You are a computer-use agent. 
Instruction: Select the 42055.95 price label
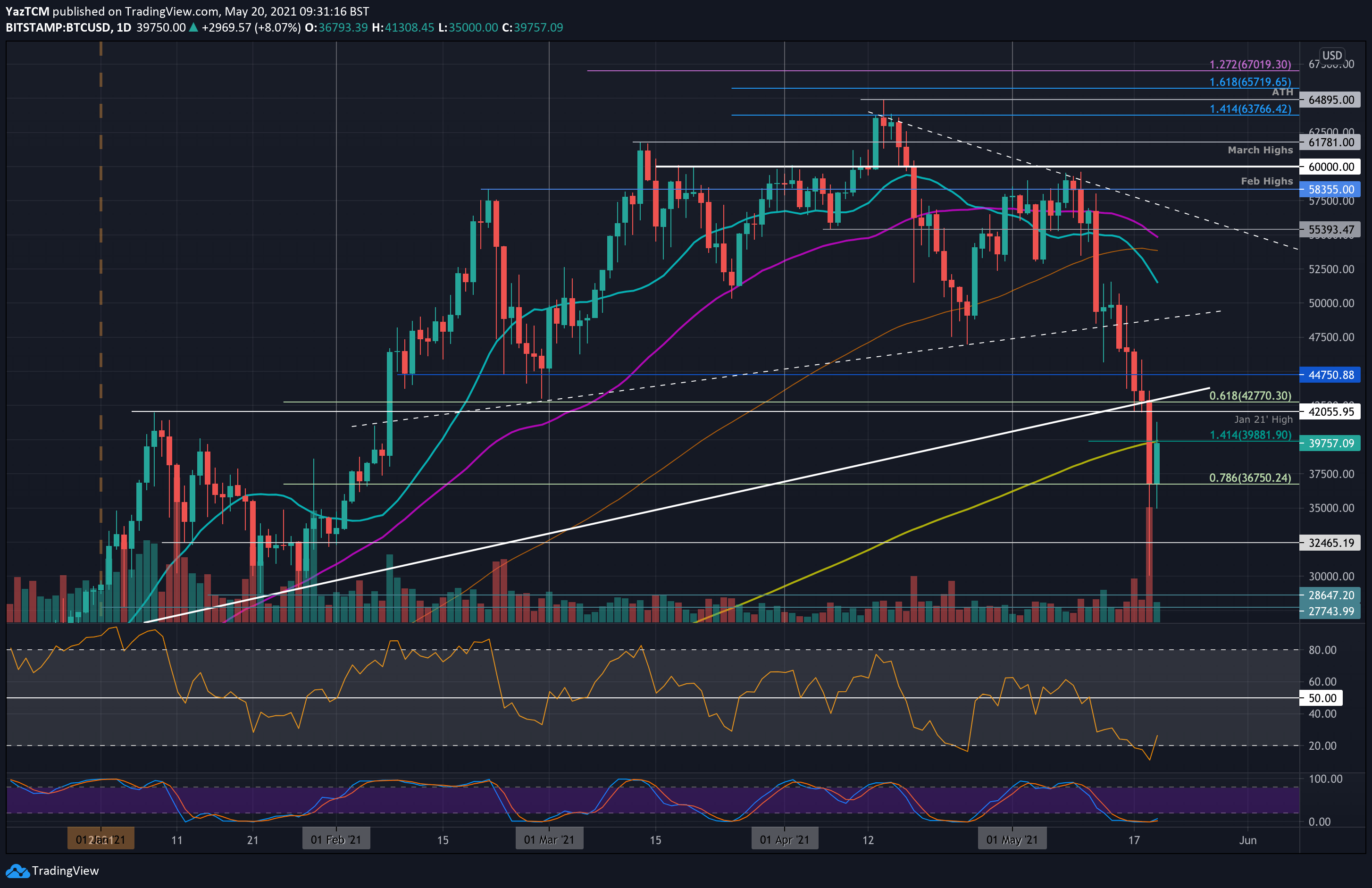point(1330,412)
